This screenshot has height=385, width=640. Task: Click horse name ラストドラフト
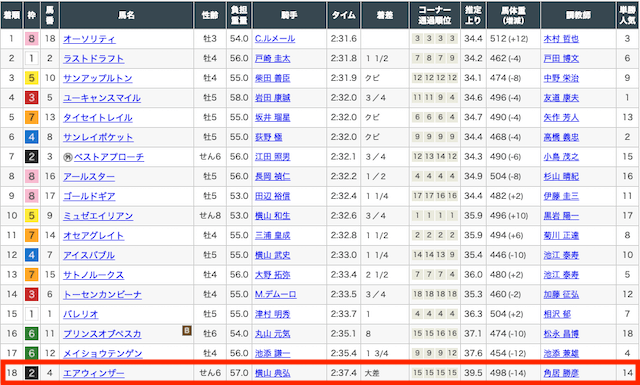coord(93,59)
